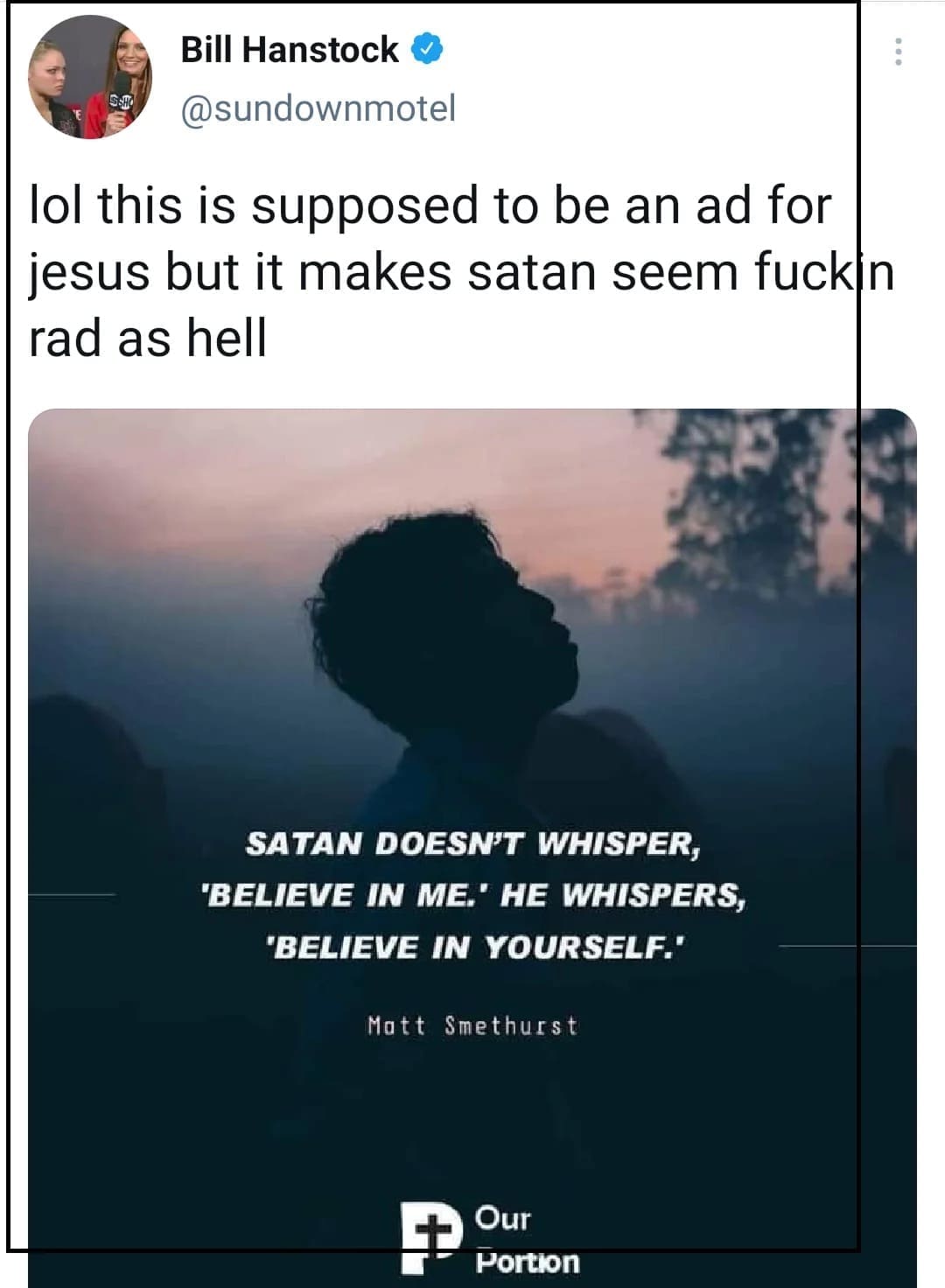Select the tweet line starting 'lol this is'
Viewport: 945px width, 1288px height.
pos(430,206)
